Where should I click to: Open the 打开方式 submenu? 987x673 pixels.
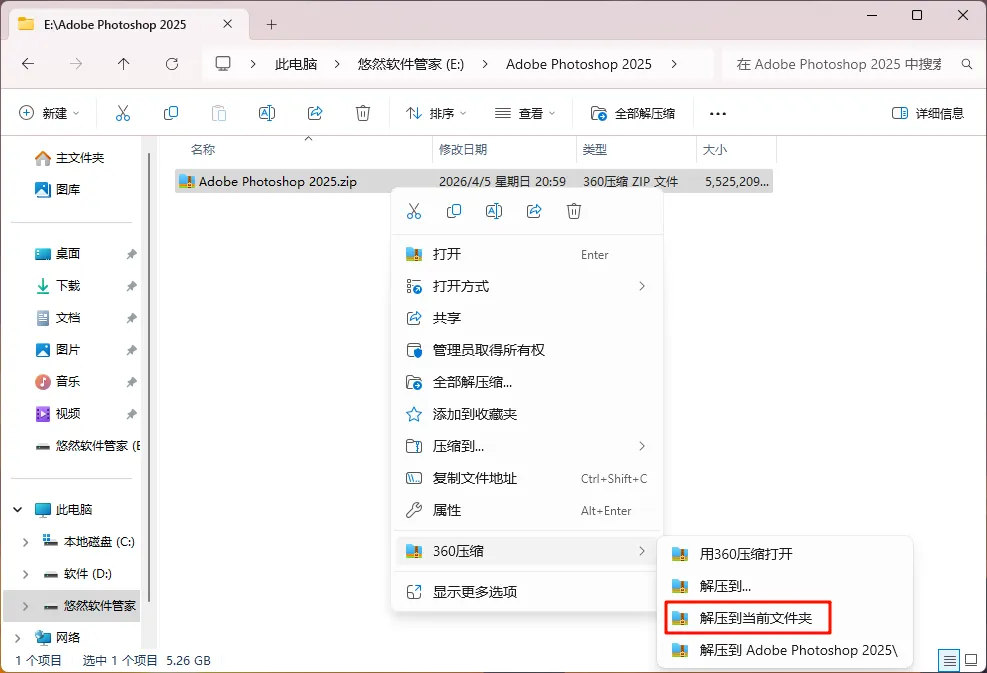(x=527, y=286)
